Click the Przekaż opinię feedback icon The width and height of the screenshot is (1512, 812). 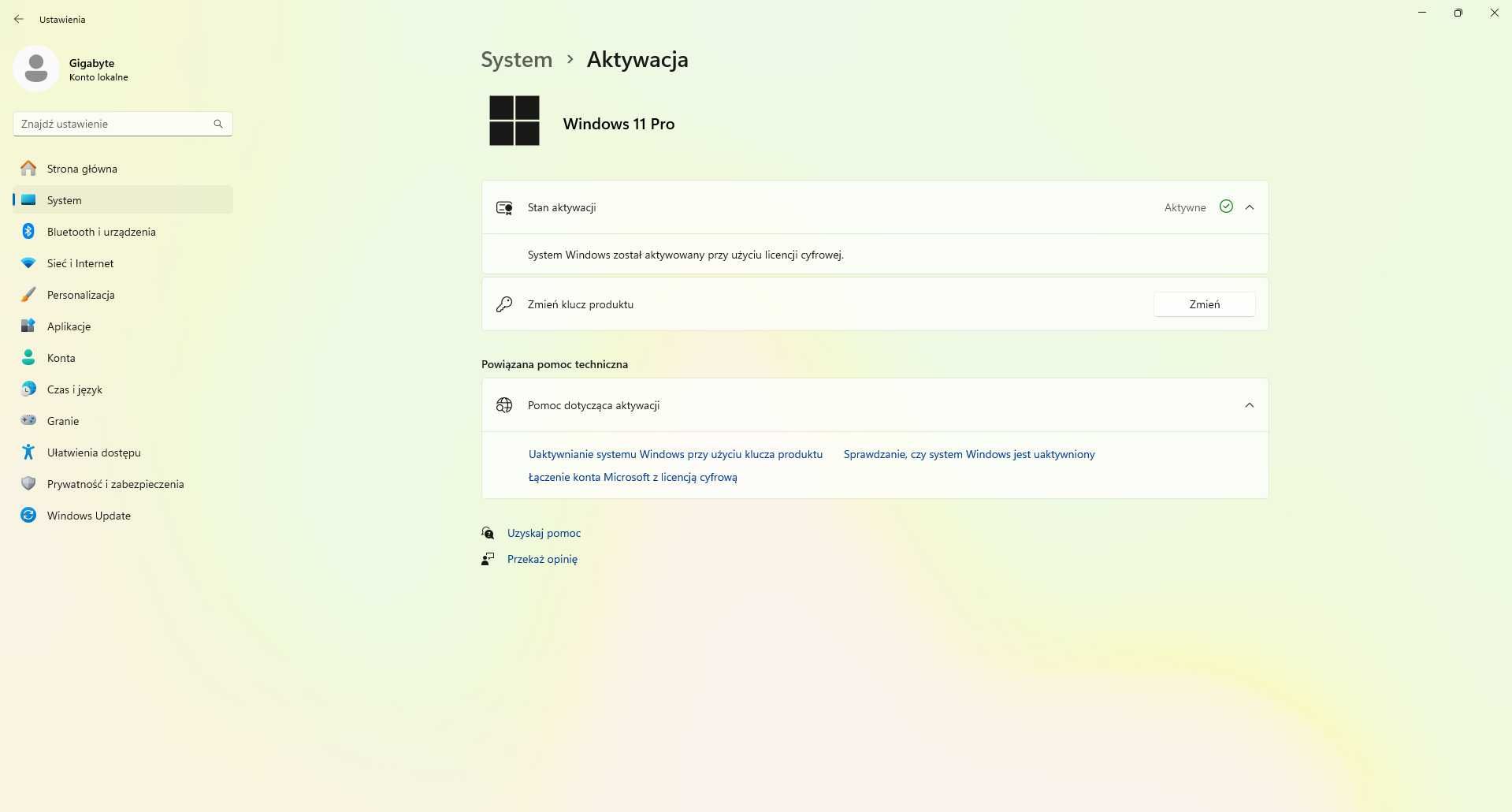point(488,559)
